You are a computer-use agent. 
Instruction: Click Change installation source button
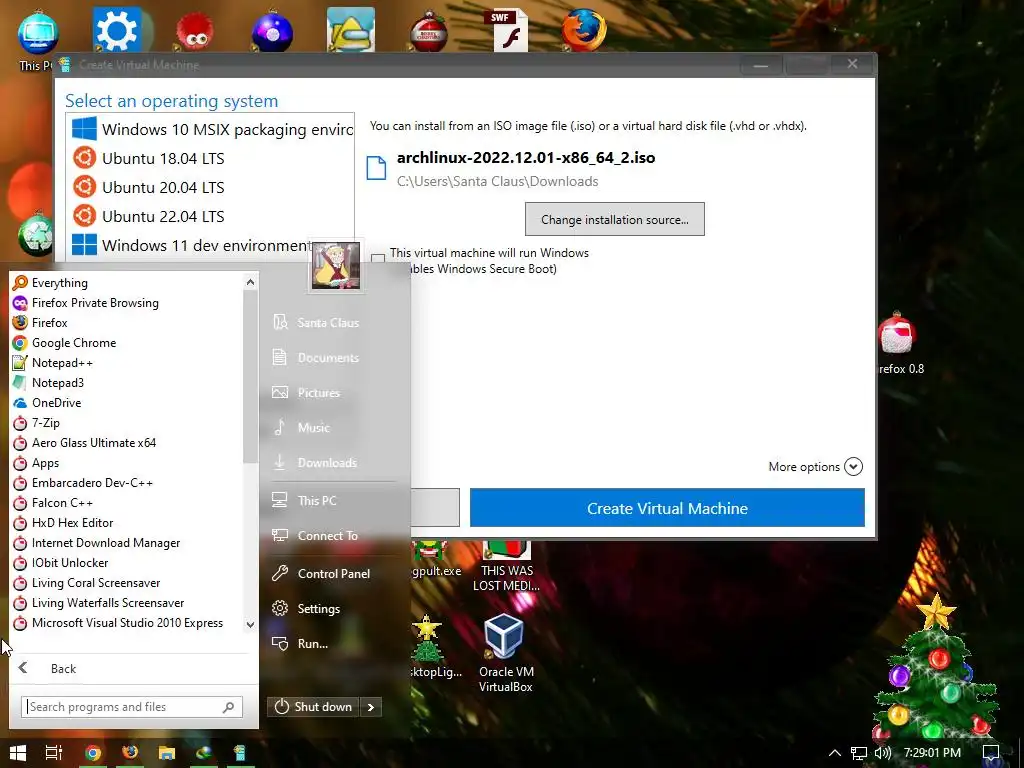pyautogui.click(x=615, y=219)
